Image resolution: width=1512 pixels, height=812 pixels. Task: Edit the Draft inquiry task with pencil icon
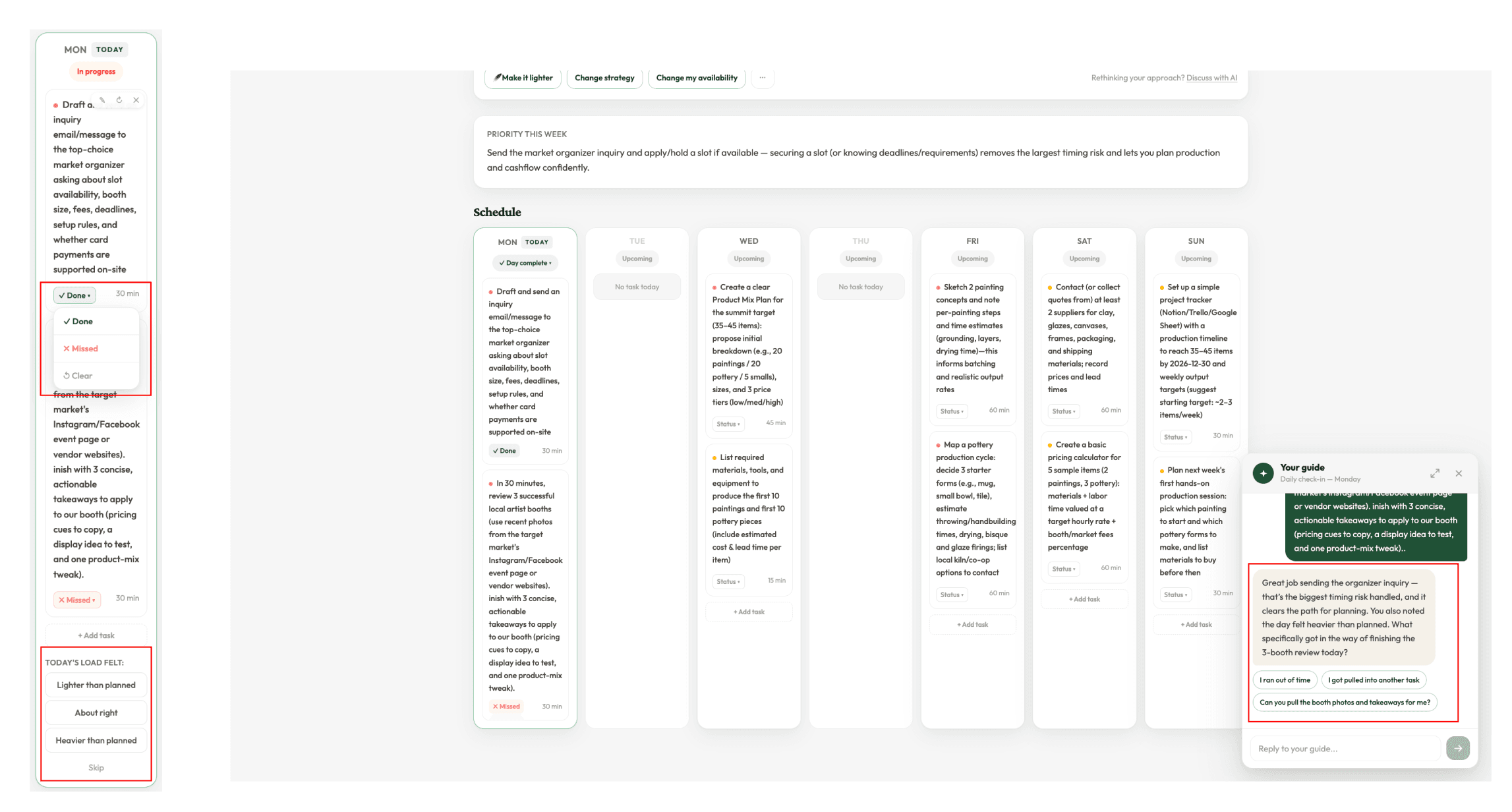pos(102,100)
